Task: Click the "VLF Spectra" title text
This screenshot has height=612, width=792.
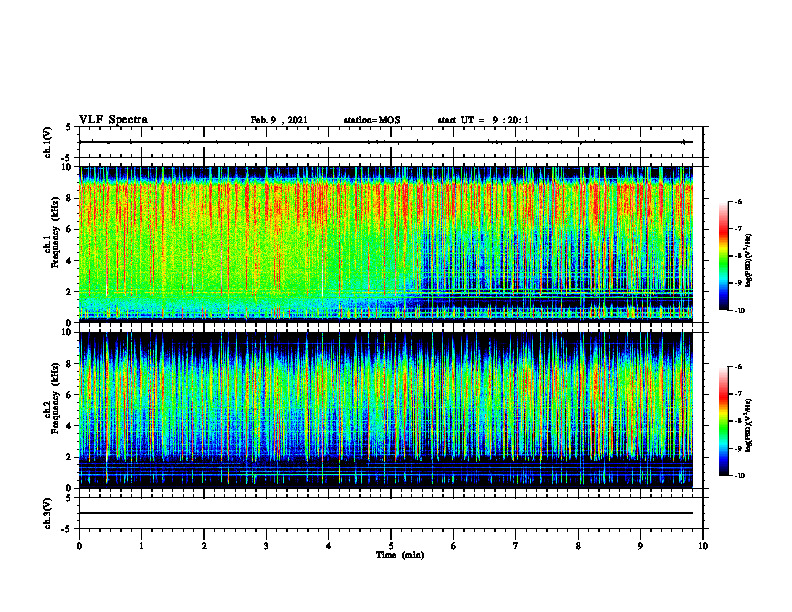Action: click(113, 120)
